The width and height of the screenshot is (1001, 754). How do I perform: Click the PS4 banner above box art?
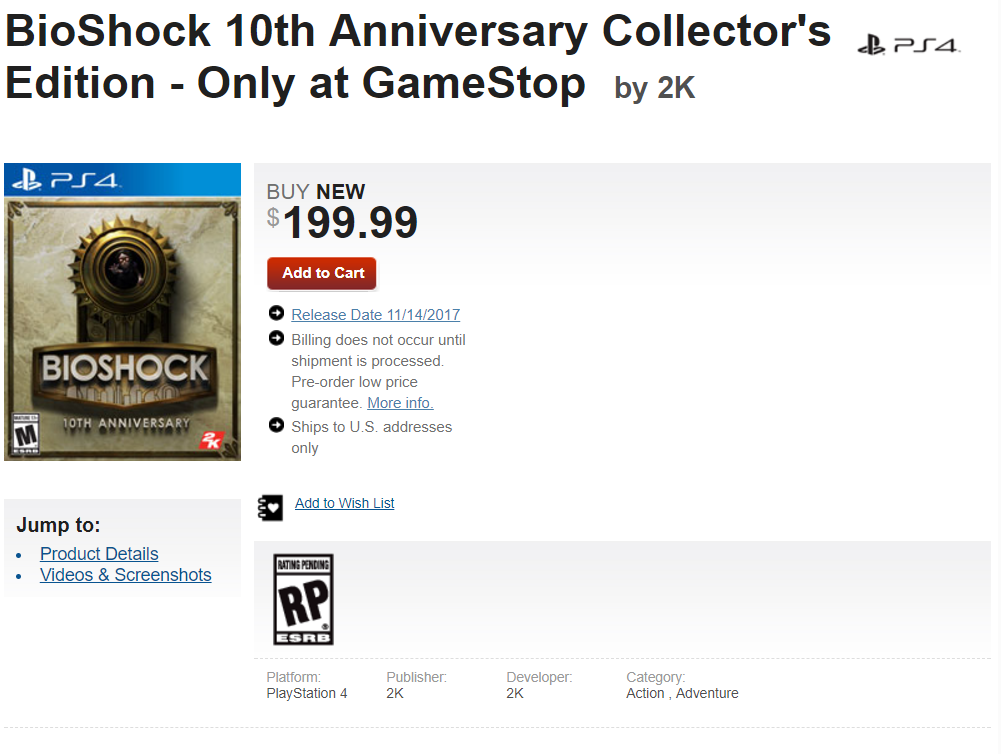point(122,180)
